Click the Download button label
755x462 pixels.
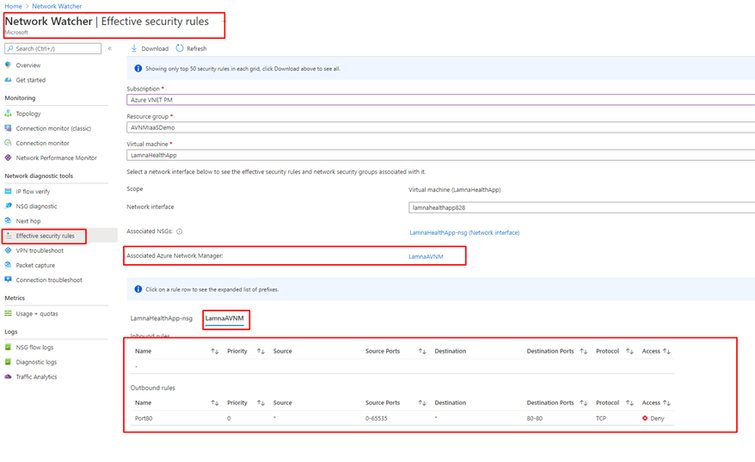tap(155, 49)
